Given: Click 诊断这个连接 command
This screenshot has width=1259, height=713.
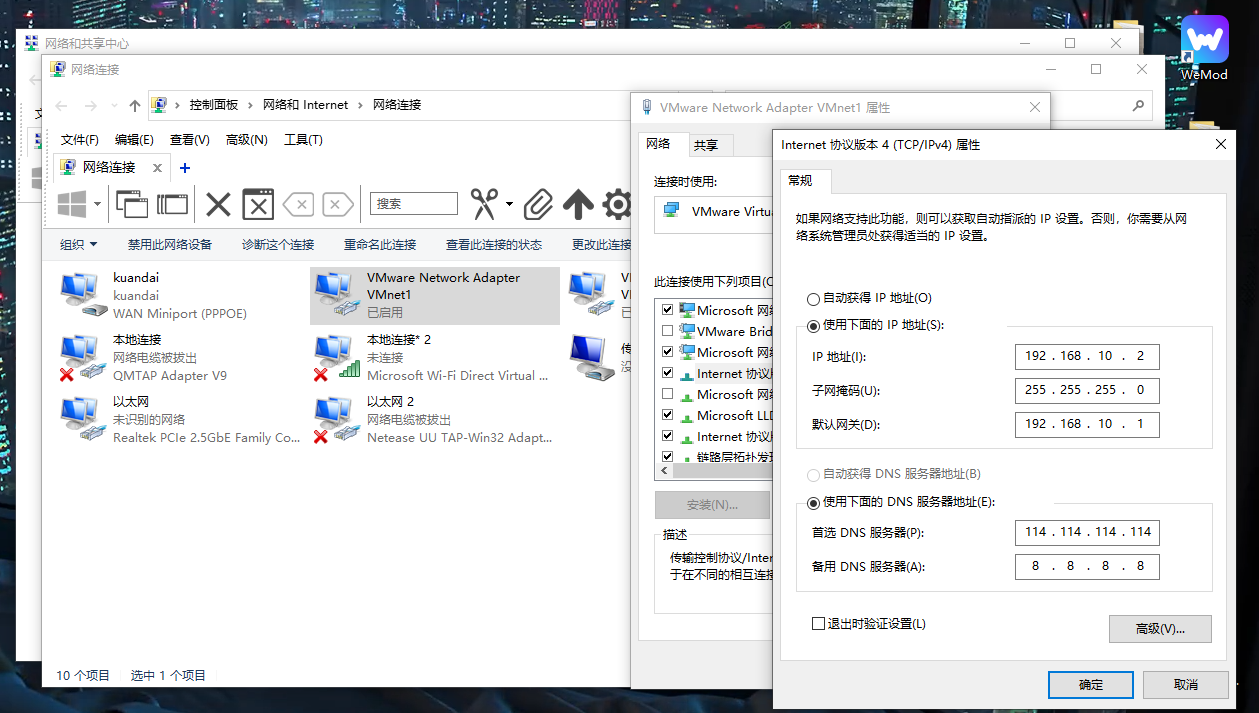Looking at the screenshot, I should click(x=278, y=244).
